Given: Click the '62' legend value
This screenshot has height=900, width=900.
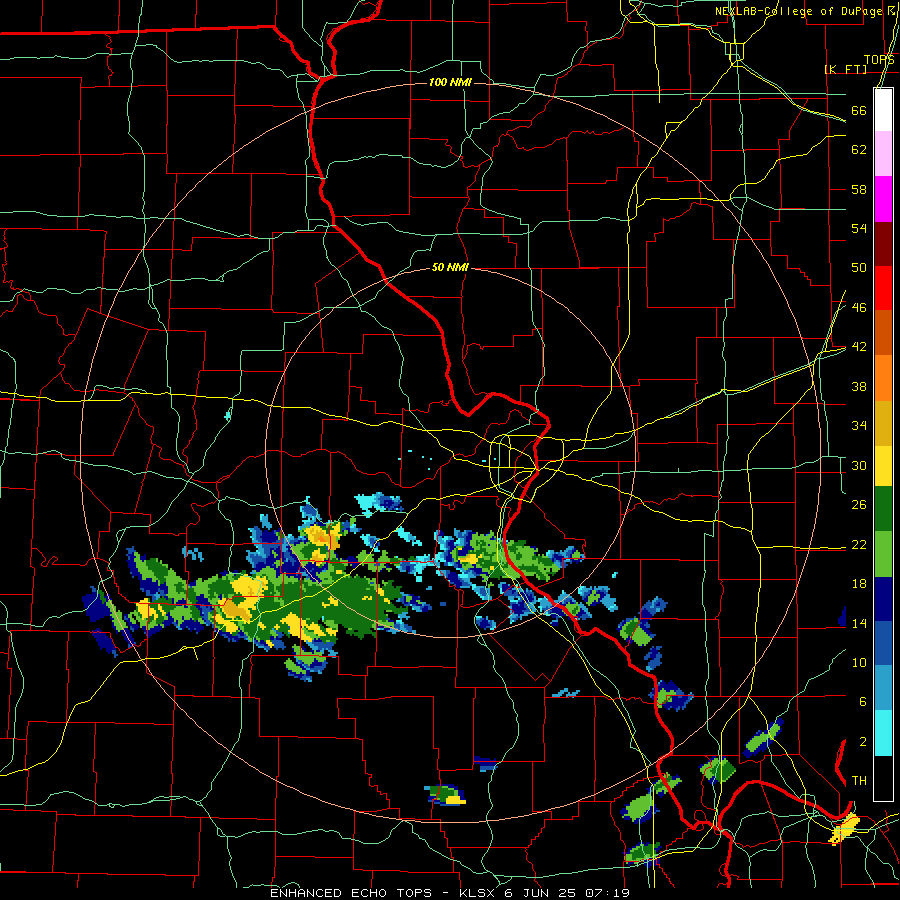Looking at the screenshot, I should coord(859,150).
